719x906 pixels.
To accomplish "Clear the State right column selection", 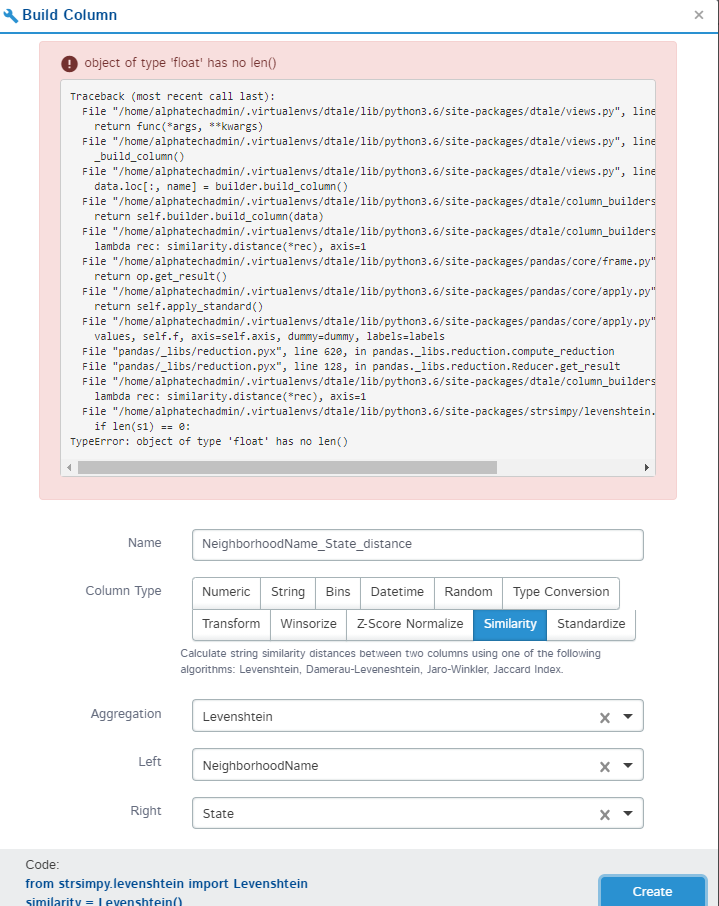I will [x=605, y=815].
